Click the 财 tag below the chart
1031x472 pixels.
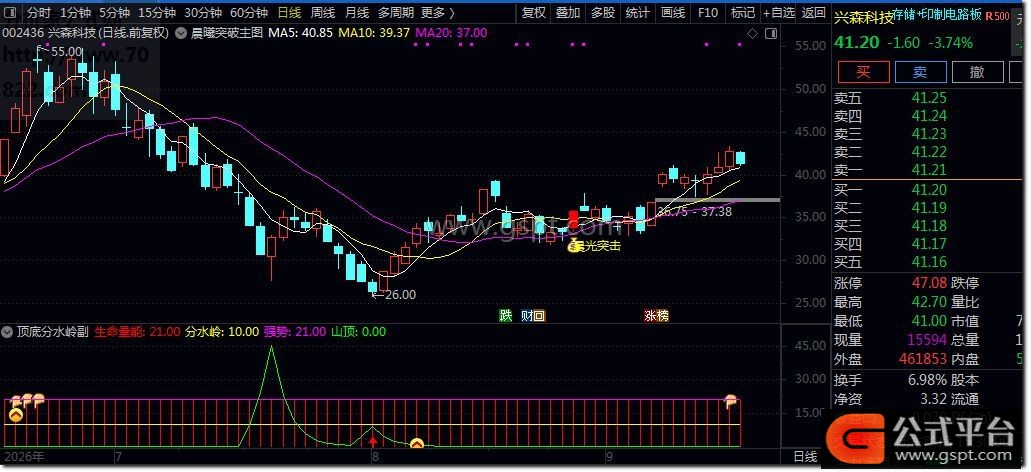[x=527, y=316]
